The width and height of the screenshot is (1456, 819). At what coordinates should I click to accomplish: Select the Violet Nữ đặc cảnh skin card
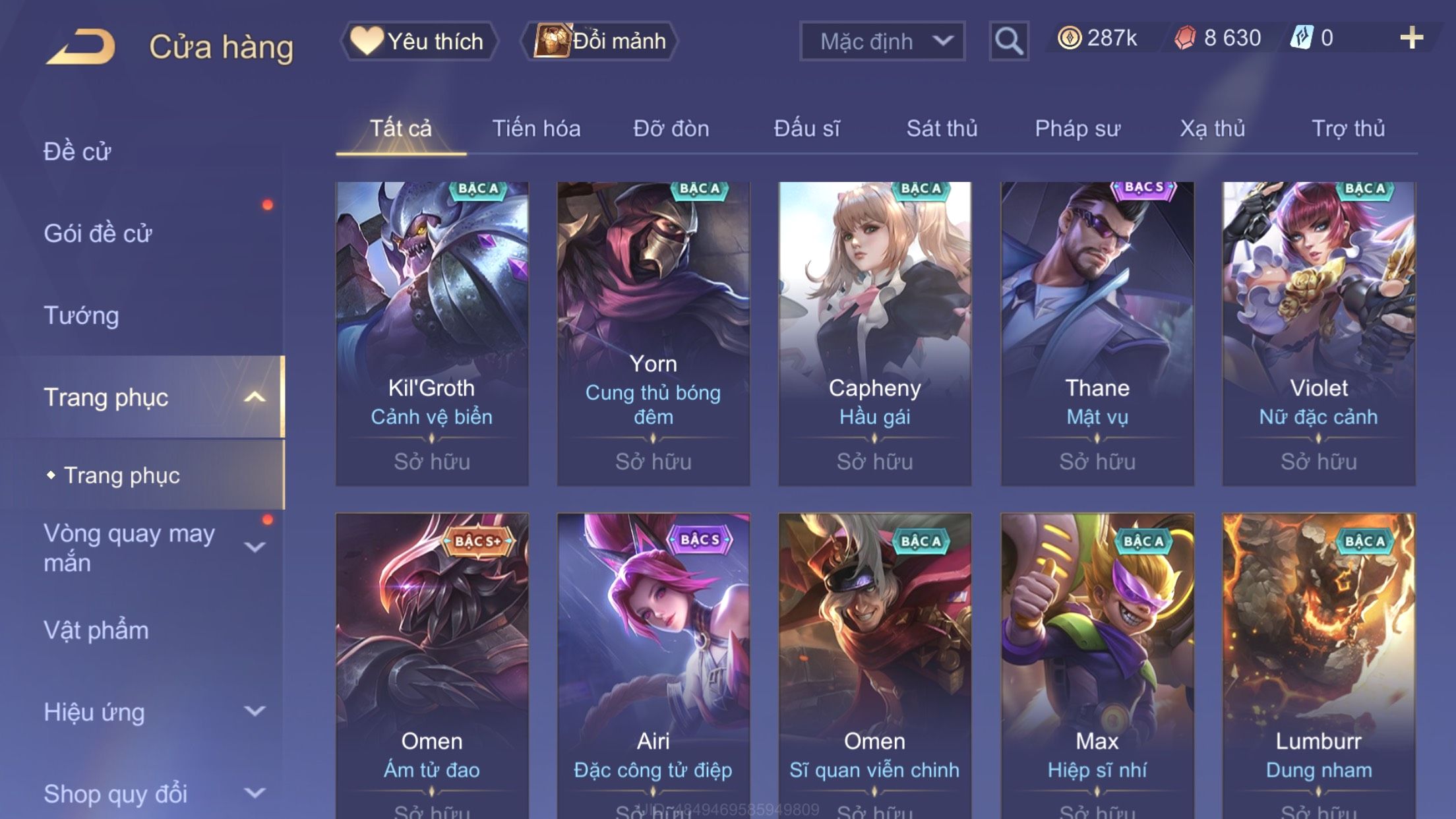(1319, 334)
